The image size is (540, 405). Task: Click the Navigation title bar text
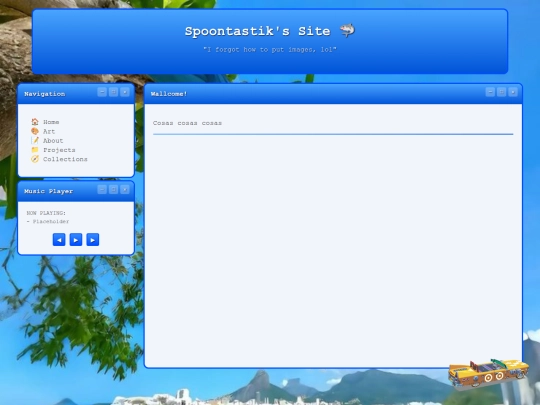coord(44,94)
